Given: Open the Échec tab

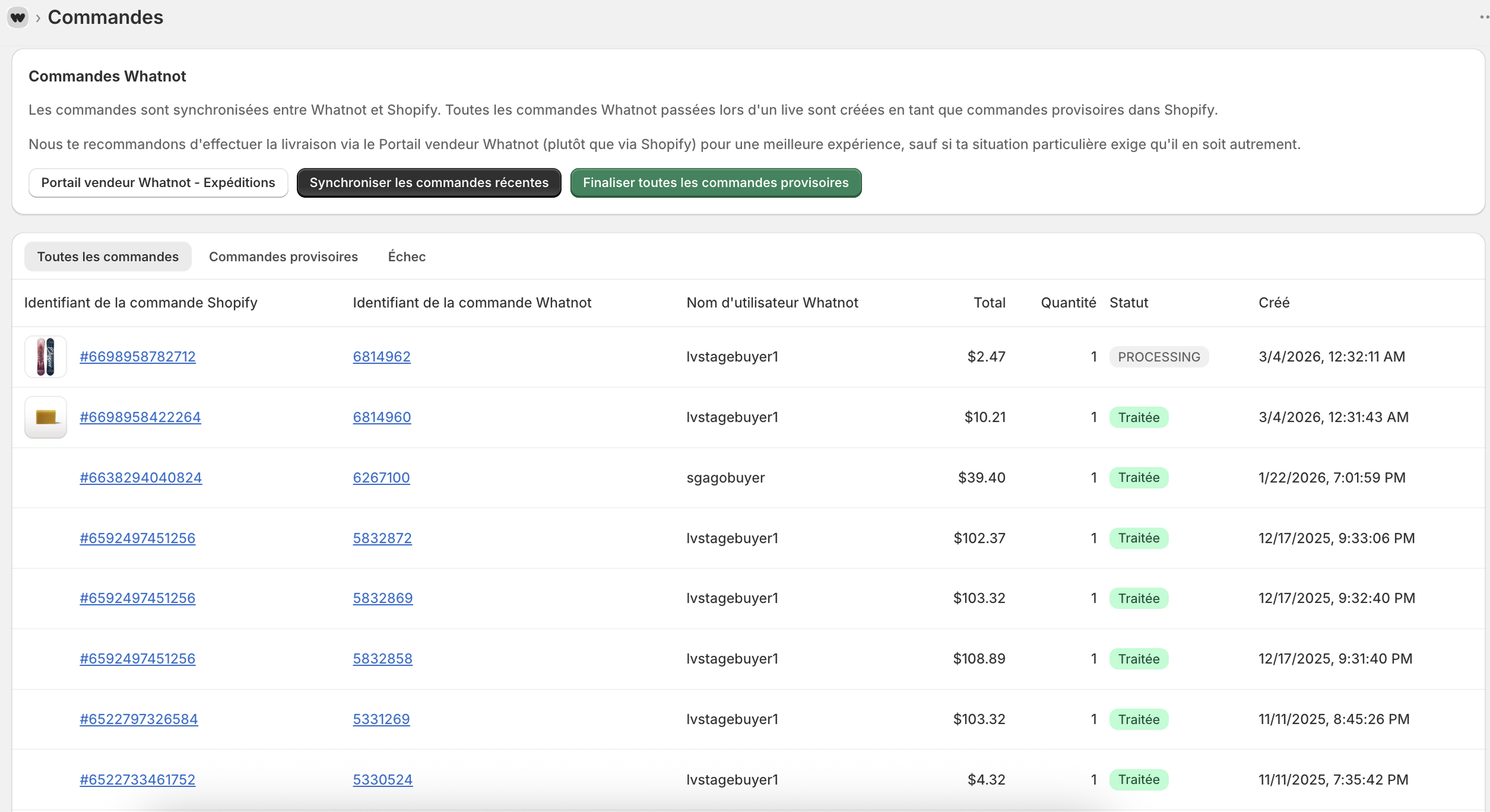Looking at the screenshot, I should pyautogui.click(x=406, y=256).
